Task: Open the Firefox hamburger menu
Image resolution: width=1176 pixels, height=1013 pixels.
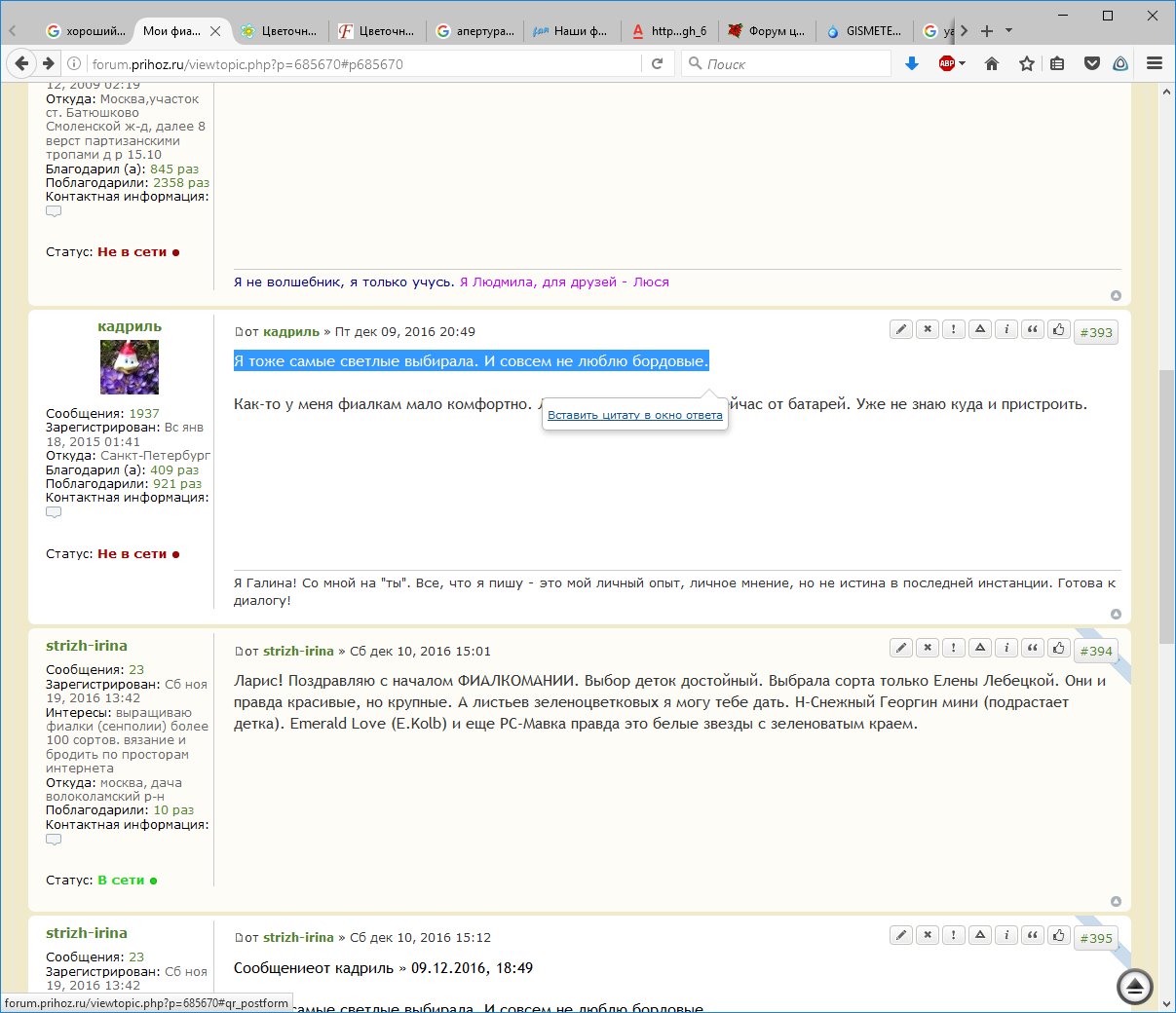Action: pyautogui.click(x=1155, y=63)
